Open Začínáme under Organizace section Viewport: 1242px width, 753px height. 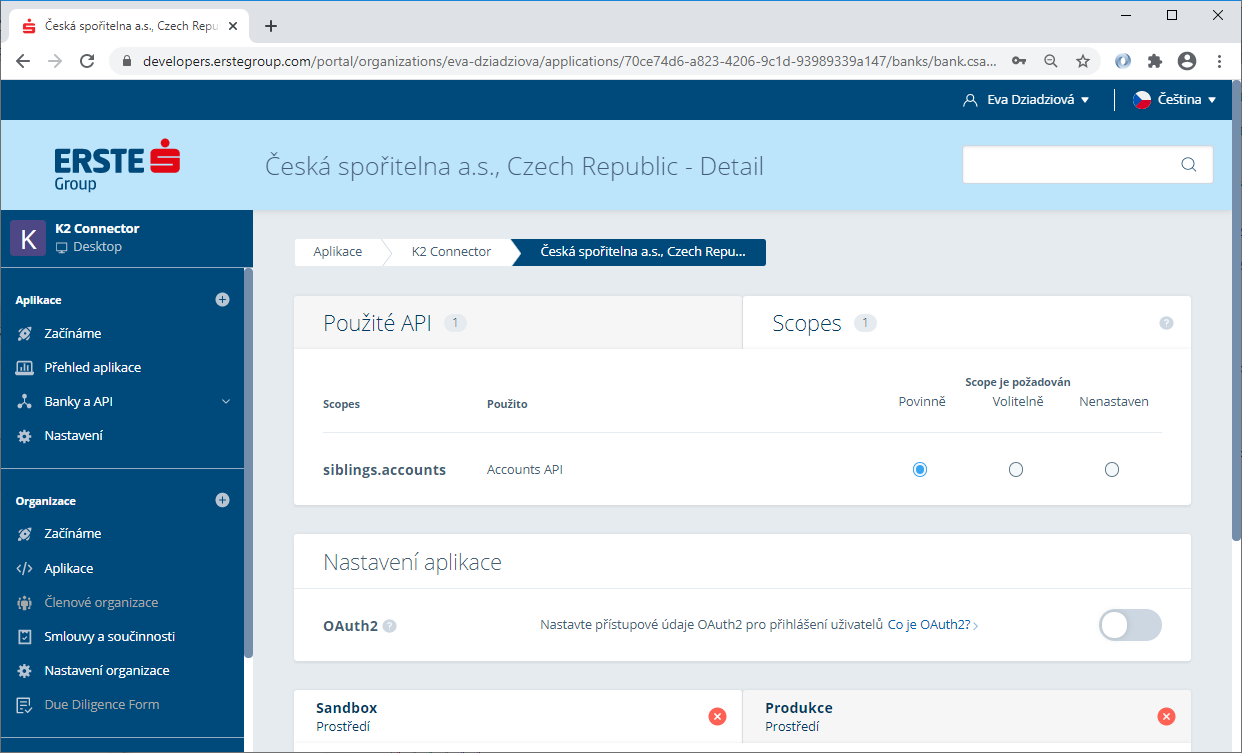click(73, 533)
